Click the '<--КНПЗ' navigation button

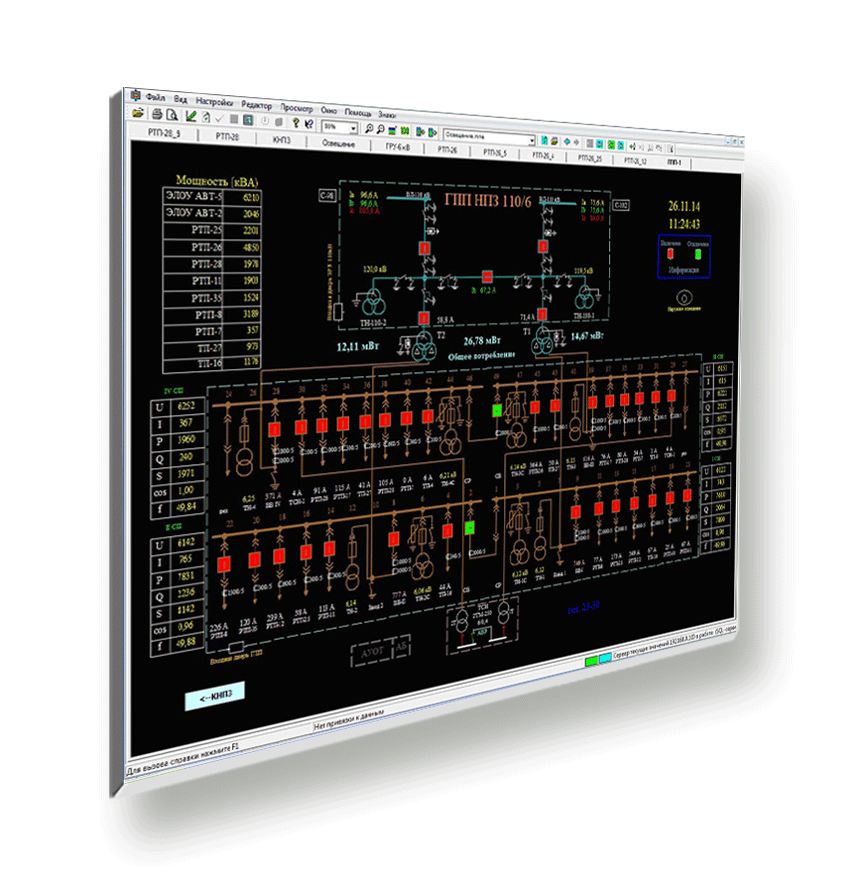(215, 696)
